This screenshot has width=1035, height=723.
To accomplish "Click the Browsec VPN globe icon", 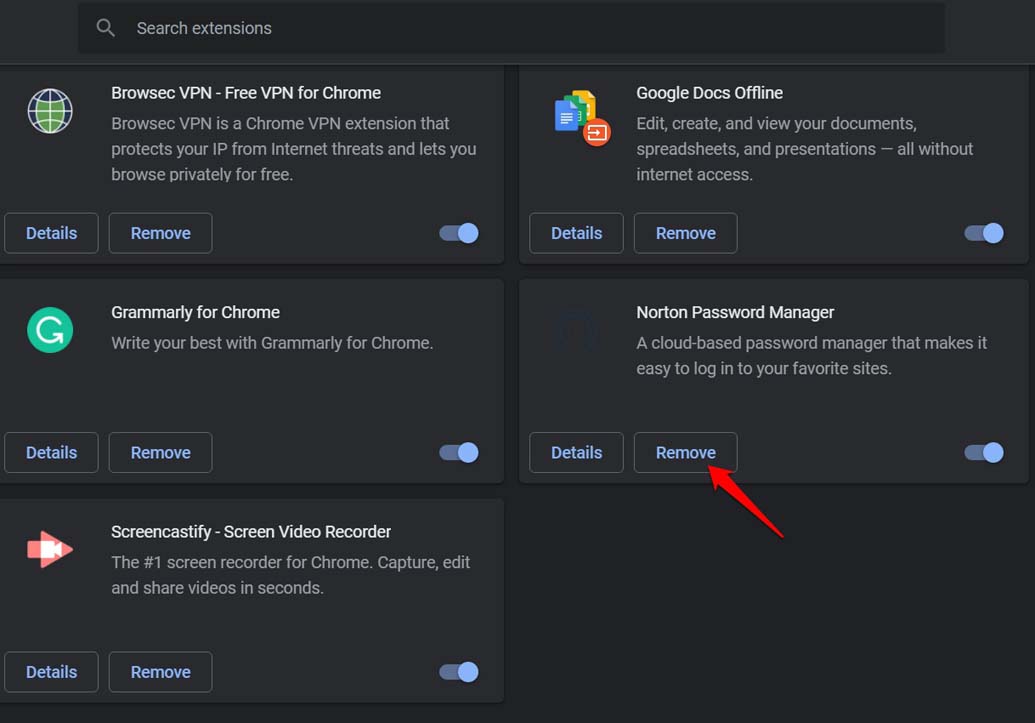I will click(49, 111).
